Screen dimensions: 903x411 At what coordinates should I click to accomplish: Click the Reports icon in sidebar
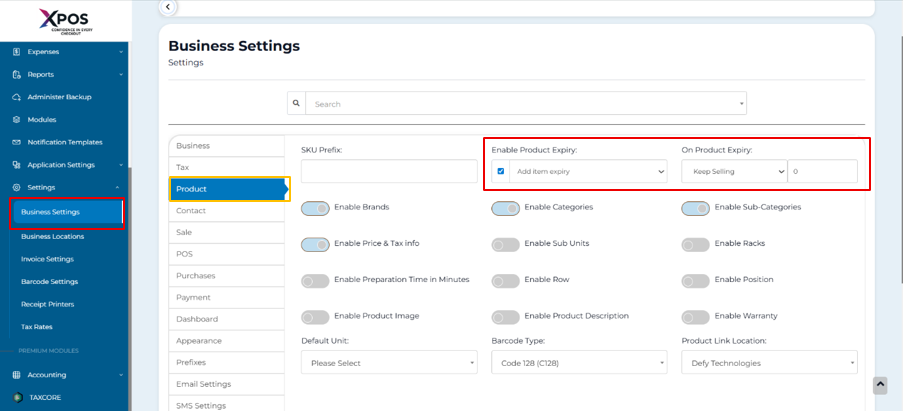16,75
